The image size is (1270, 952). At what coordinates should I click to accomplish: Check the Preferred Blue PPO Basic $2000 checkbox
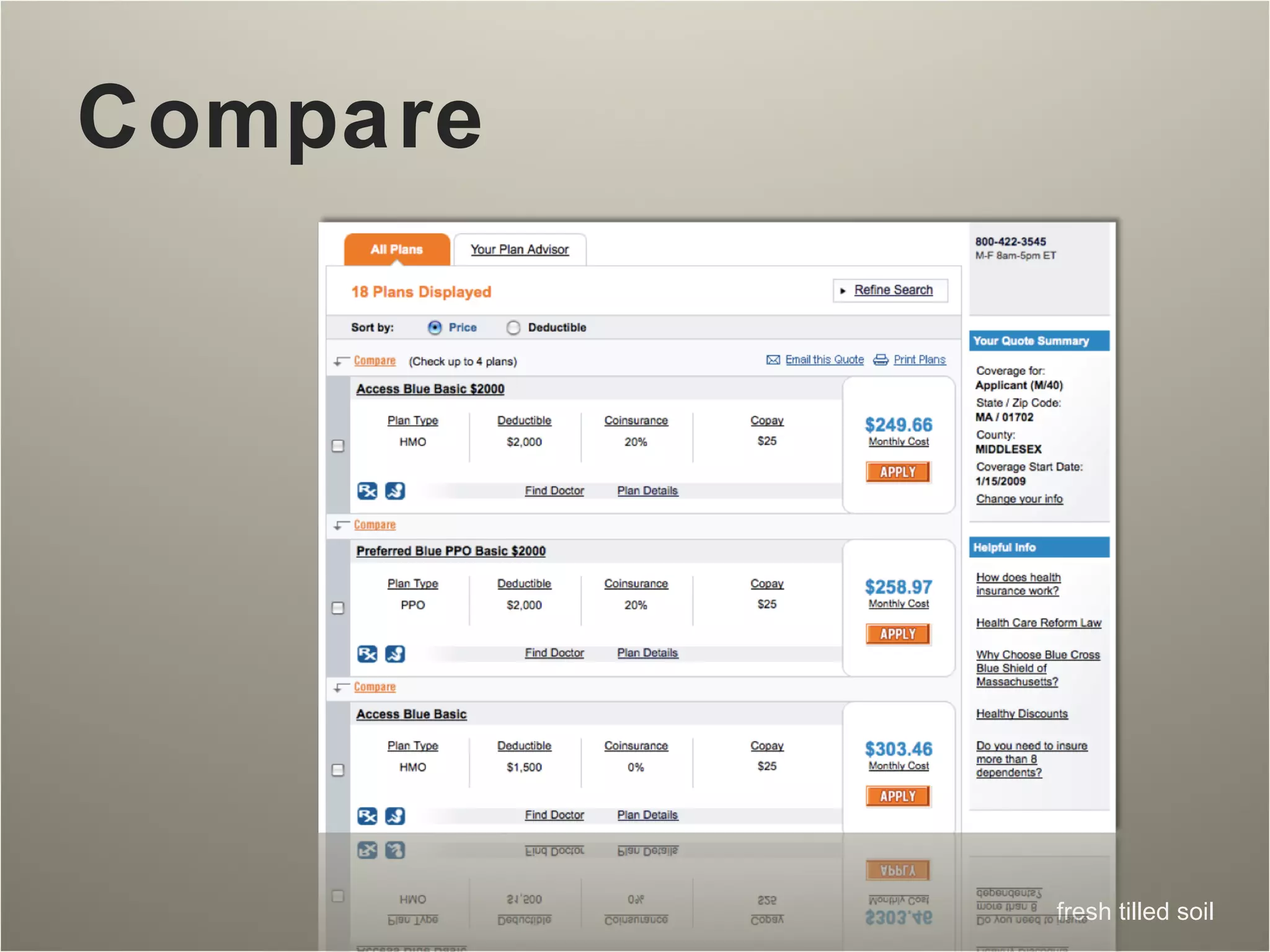coord(338,608)
